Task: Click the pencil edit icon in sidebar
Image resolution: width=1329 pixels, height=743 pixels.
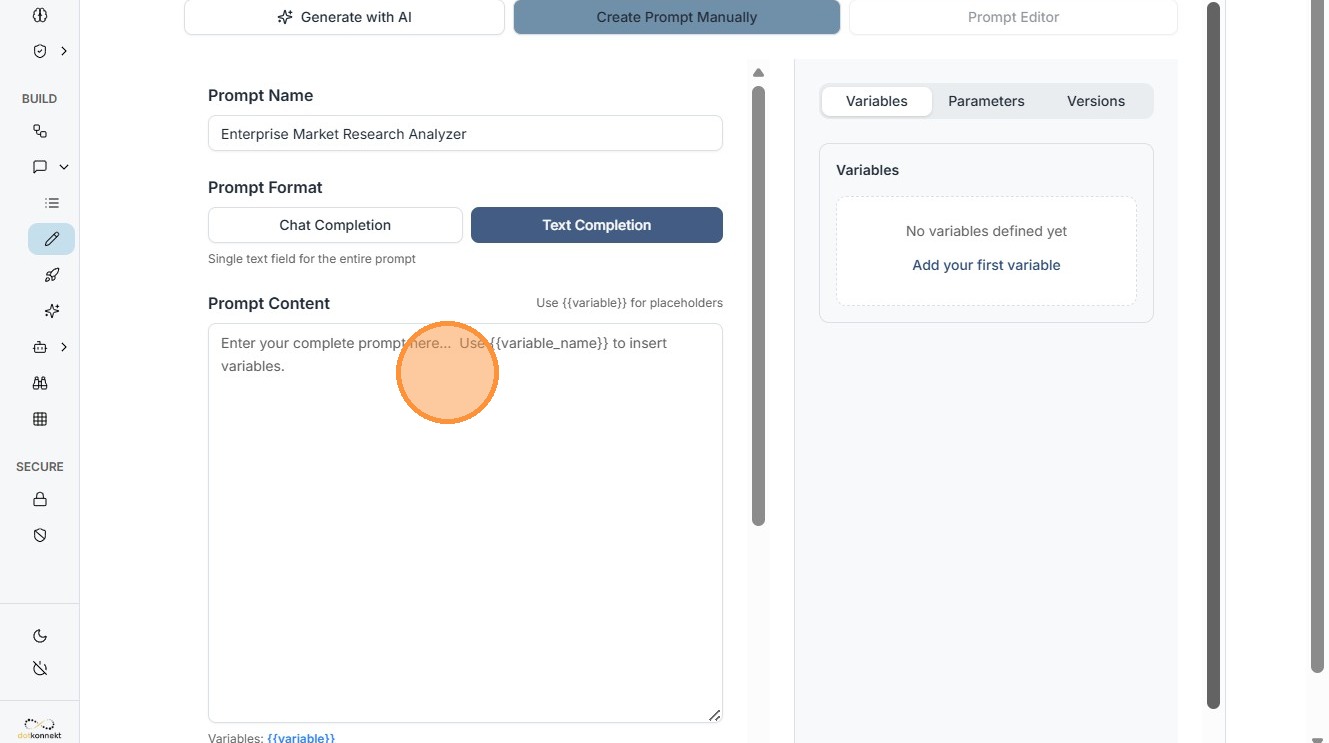Action: (52, 239)
